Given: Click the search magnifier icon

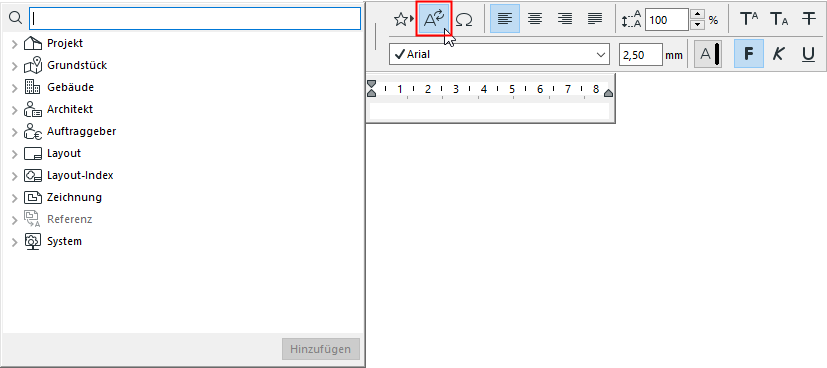Looking at the screenshot, I should click(x=16, y=18).
